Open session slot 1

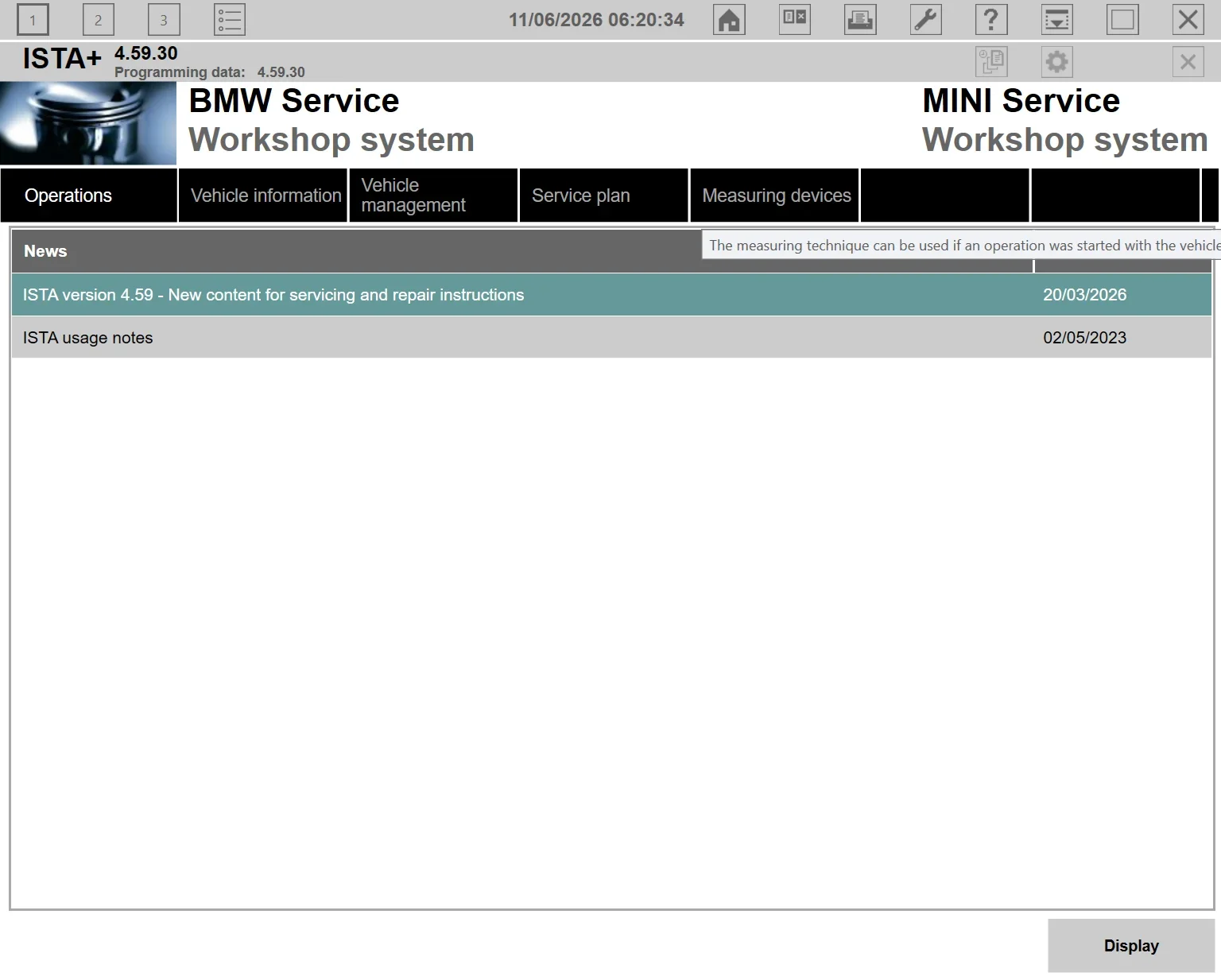pos(33,20)
